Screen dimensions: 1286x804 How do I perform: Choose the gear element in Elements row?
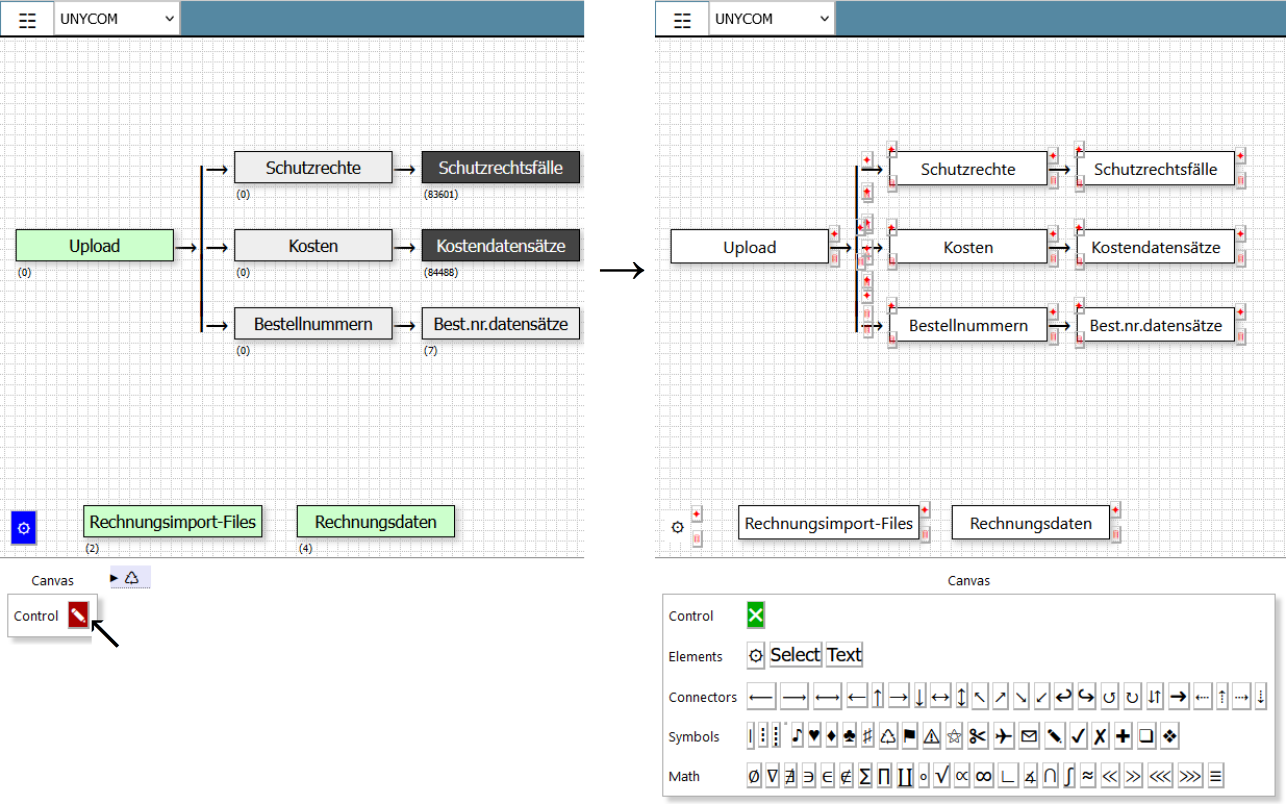(x=756, y=655)
